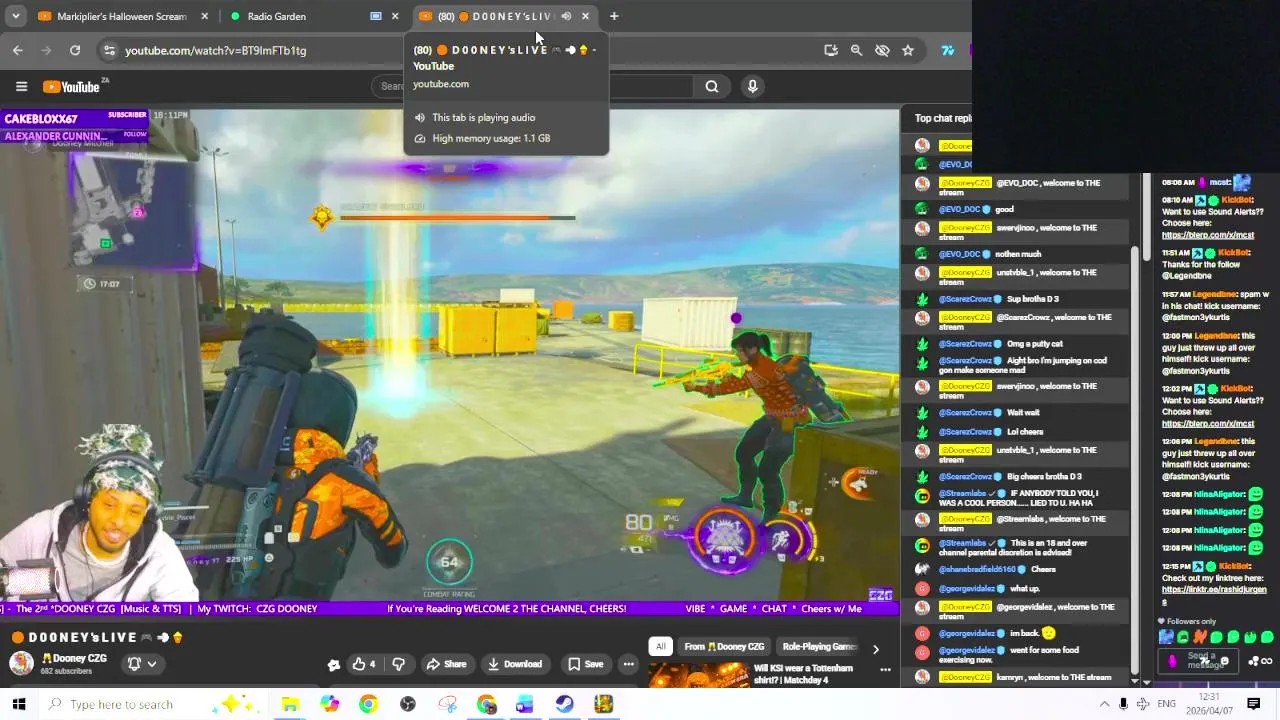The height and width of the screenshot is (720, 1280).
Task: Open File Explorer from the taskbar
Action: click(x=290, y=704)
